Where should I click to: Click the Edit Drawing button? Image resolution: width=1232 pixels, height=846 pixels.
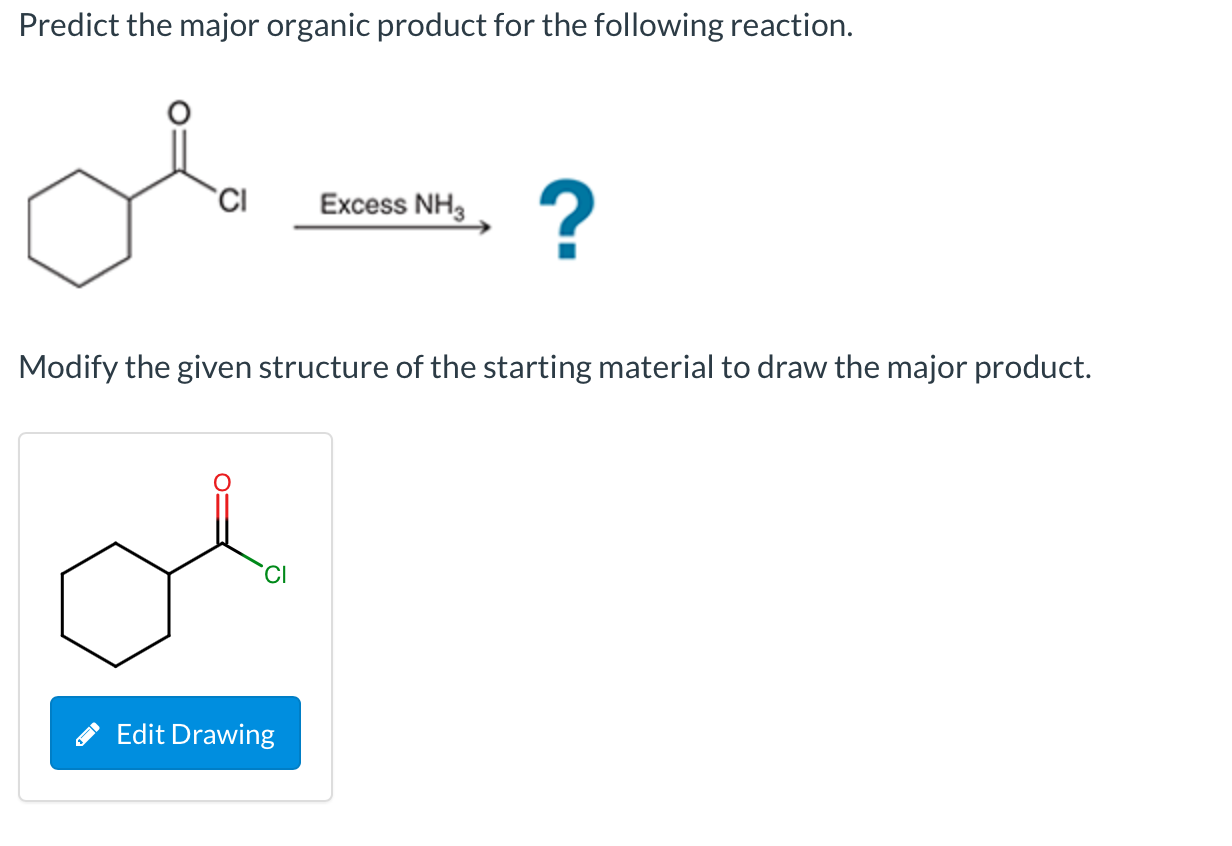pos(175,733)
